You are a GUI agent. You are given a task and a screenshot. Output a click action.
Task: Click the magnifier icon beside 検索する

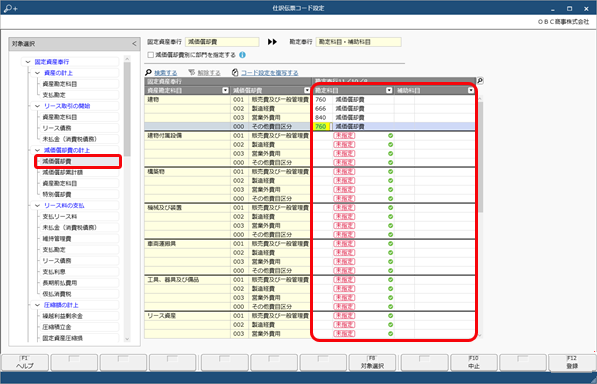coord(148,72)
